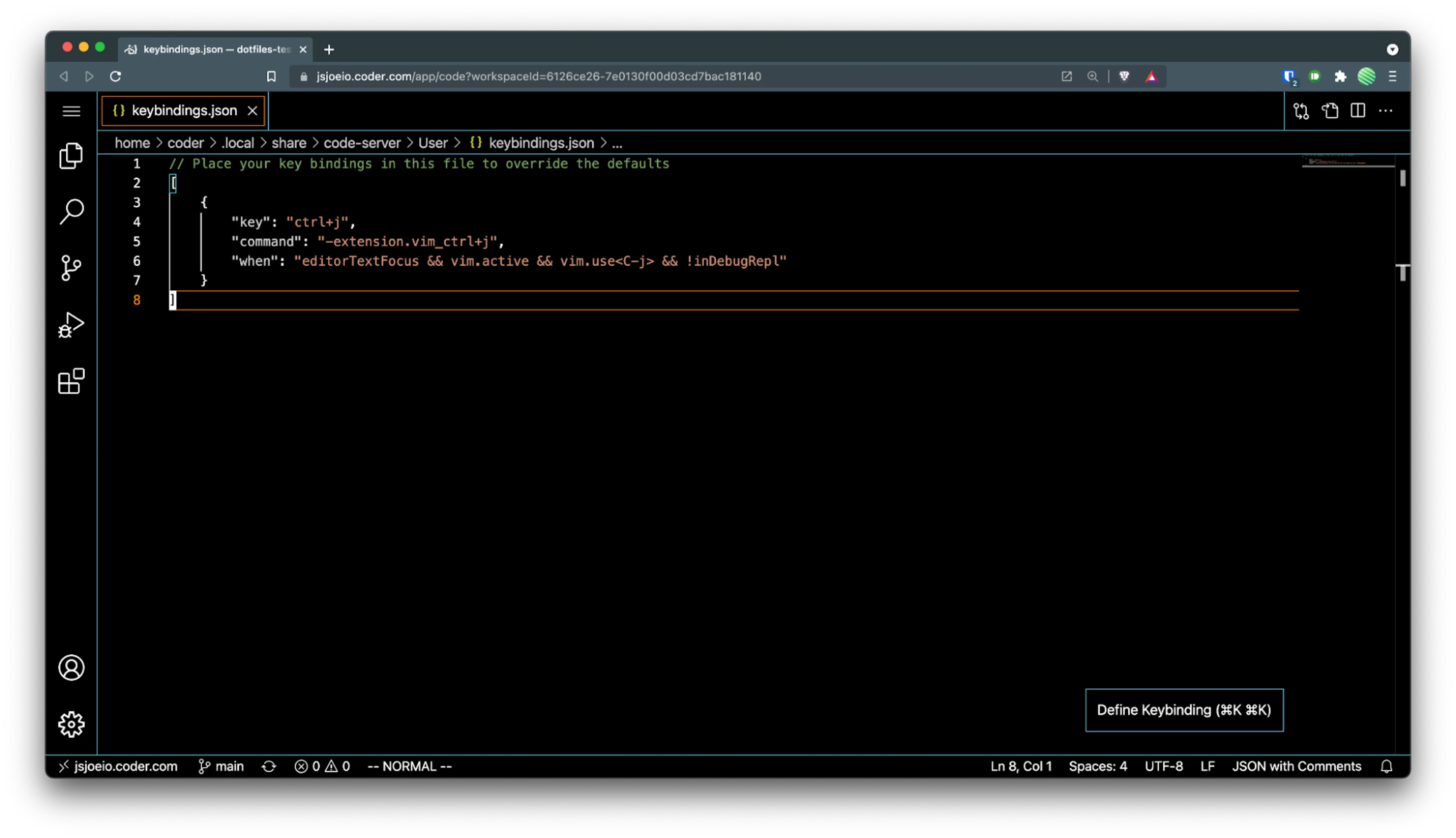Viewport: 1456px width, 838px height.
Task: Click the browser address bar URL
Action: (538, 76)
